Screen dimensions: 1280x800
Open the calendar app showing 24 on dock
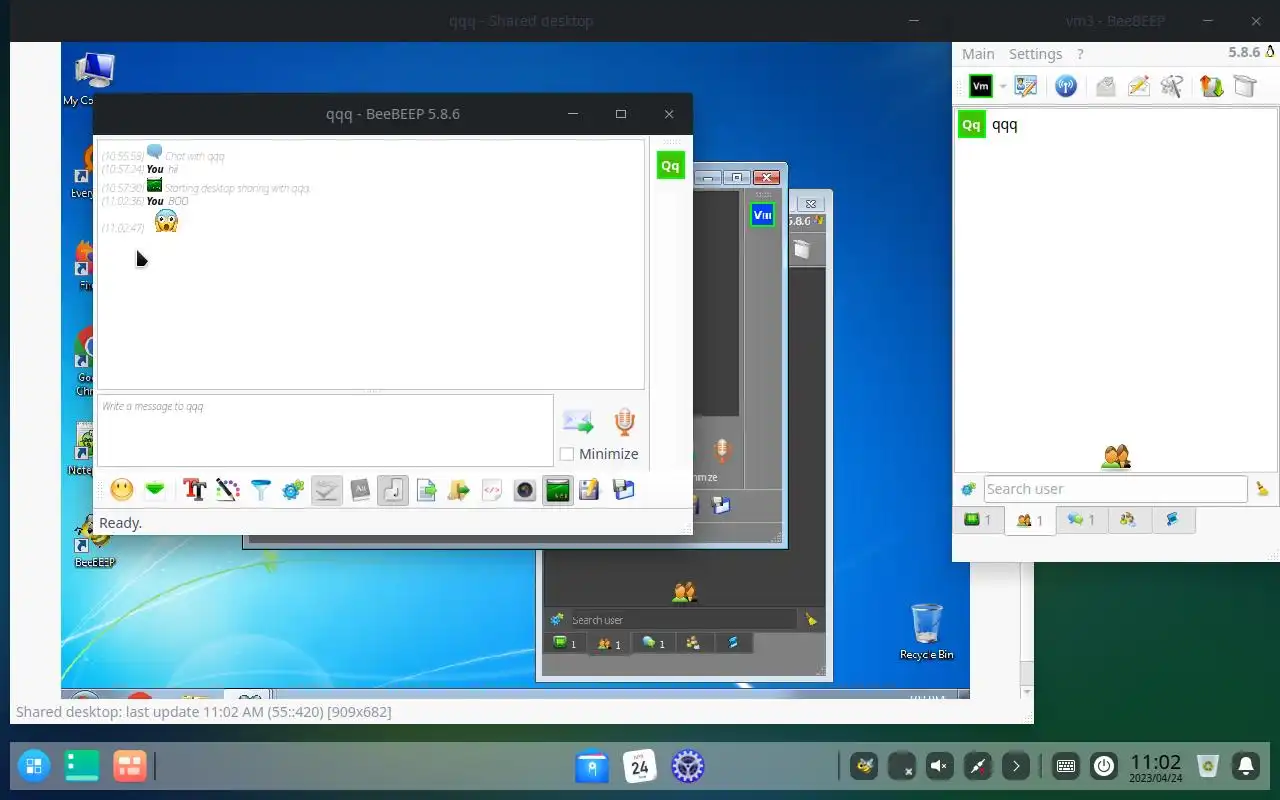tap(640, 767)
